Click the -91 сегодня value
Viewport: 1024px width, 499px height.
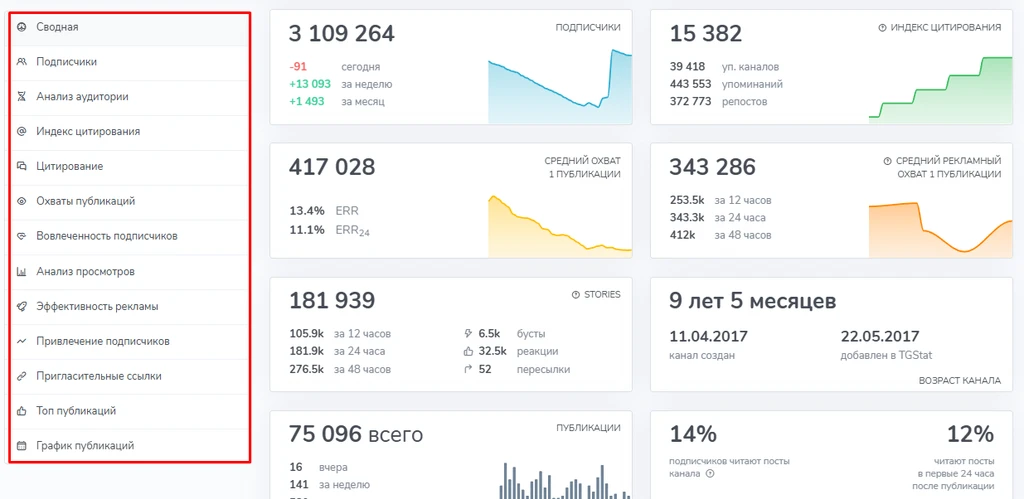298,67
